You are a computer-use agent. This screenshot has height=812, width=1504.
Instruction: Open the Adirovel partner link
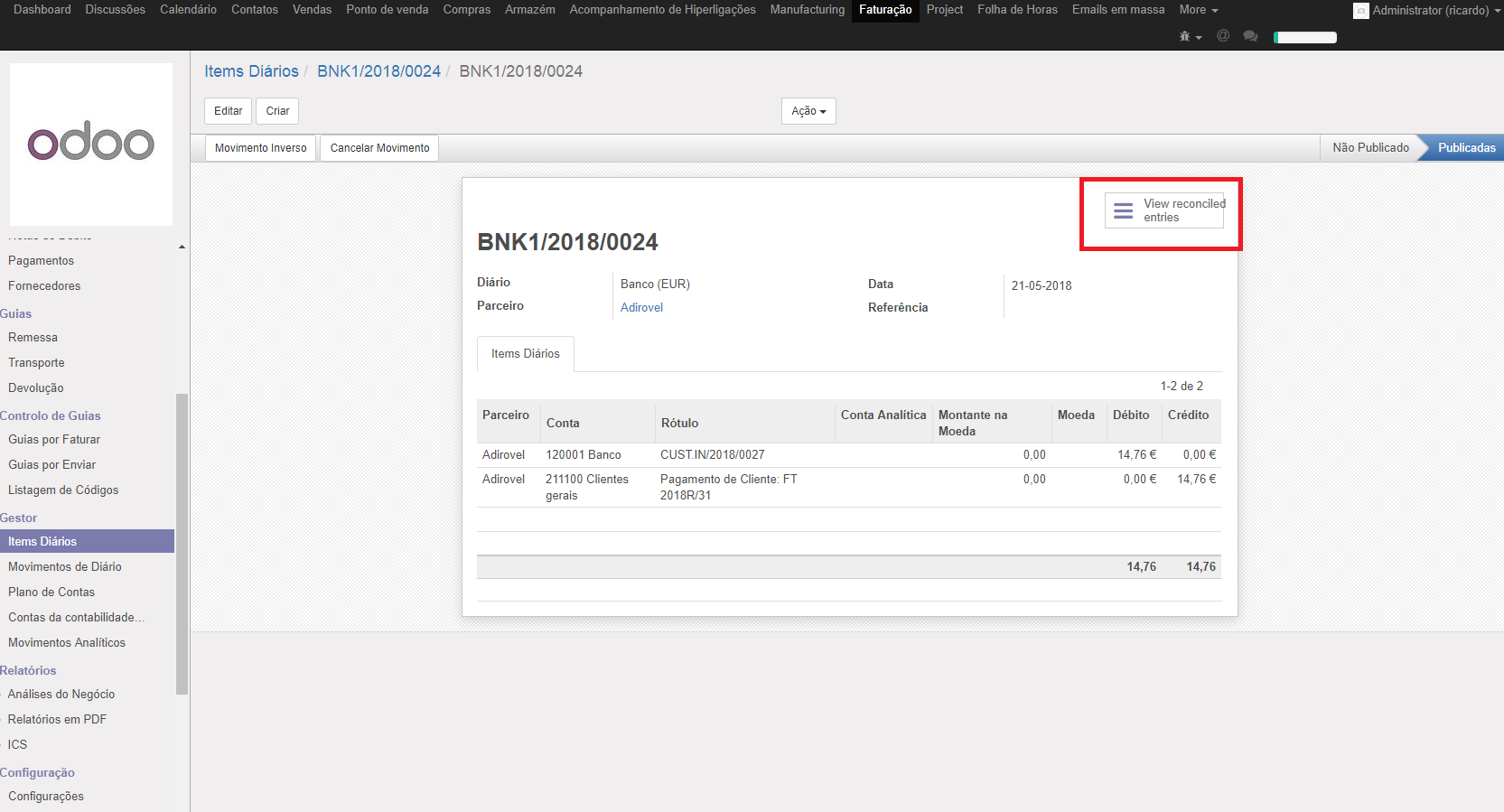click(641, 308)
